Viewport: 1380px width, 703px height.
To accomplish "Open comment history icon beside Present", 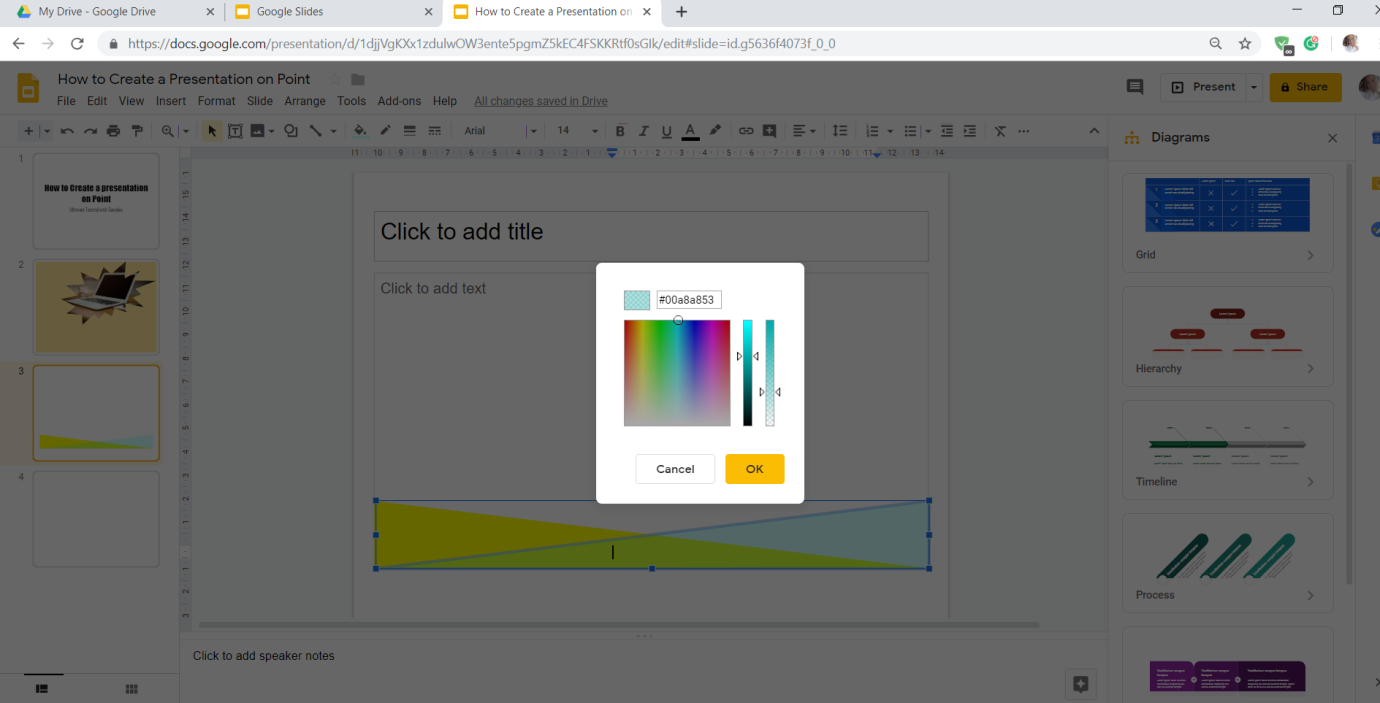I will pos(1135,87).
